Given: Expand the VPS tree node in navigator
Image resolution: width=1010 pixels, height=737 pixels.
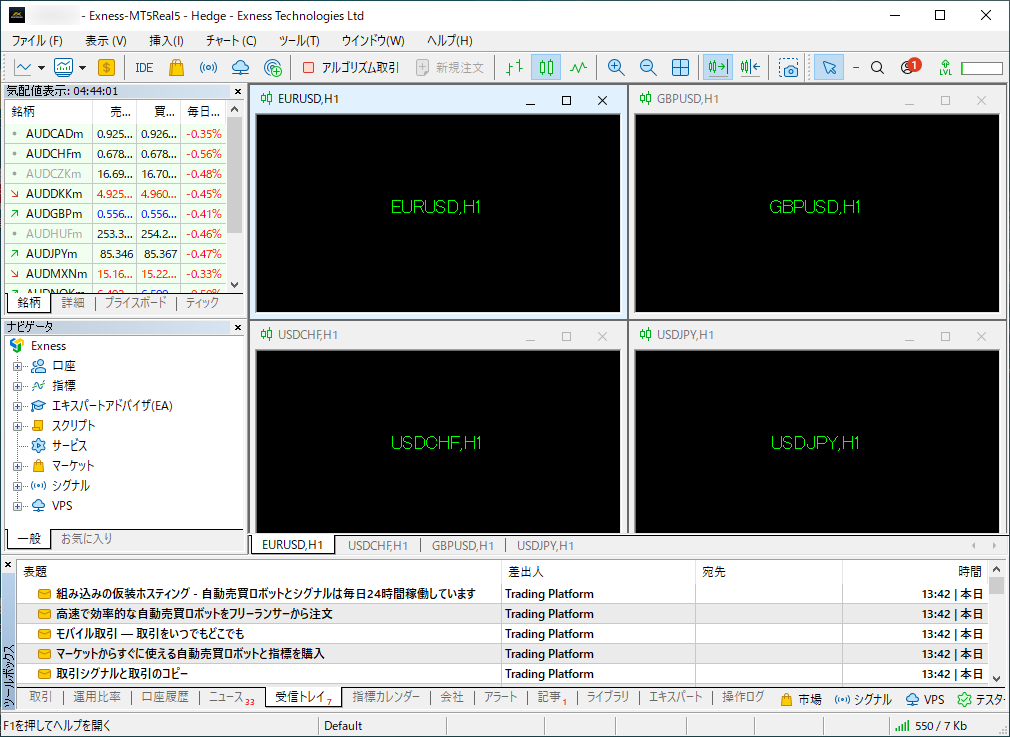Looking at the screenshot, I should pyautogui.click(x=17, y=506).
